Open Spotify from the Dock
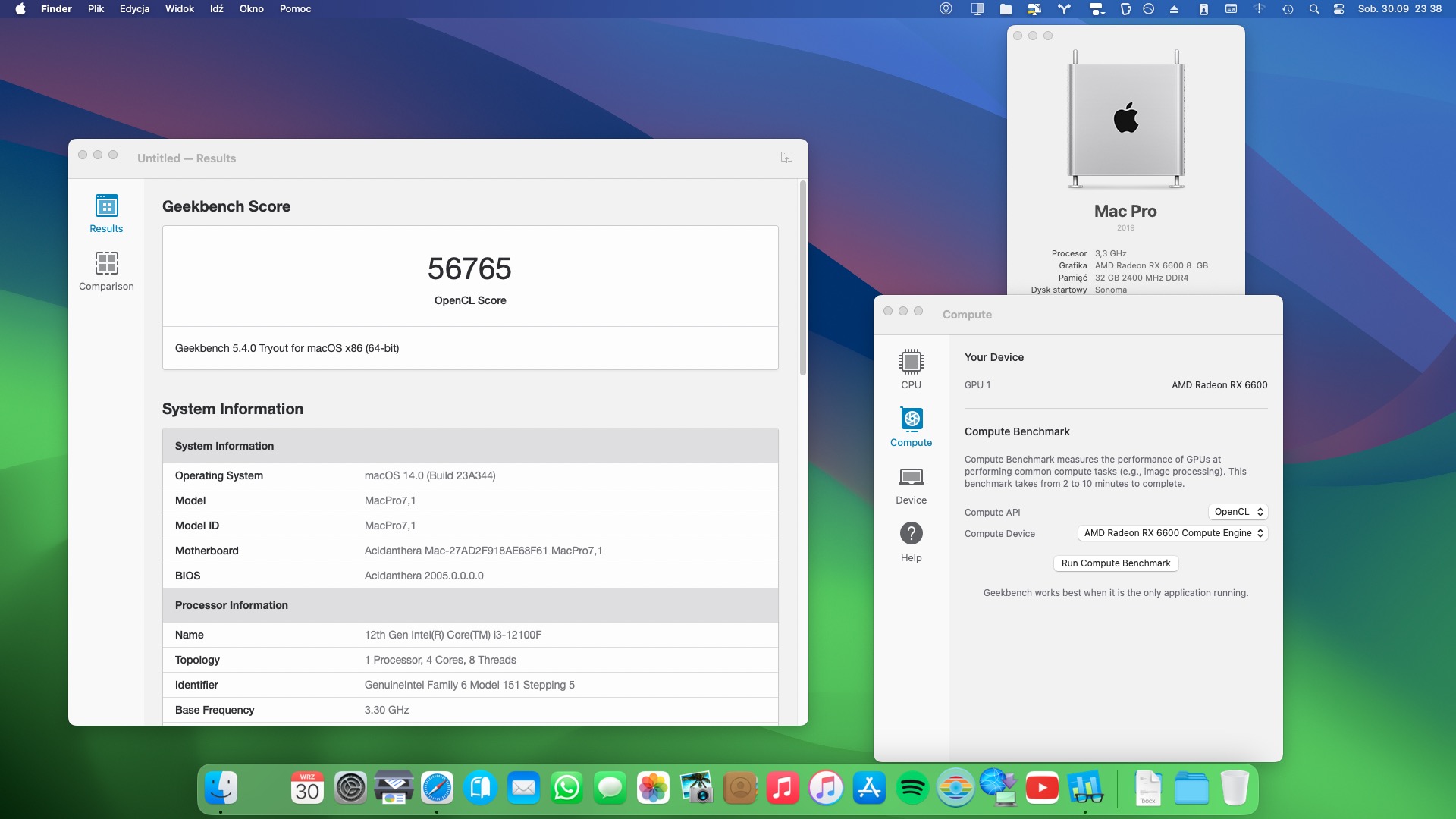 912,789
